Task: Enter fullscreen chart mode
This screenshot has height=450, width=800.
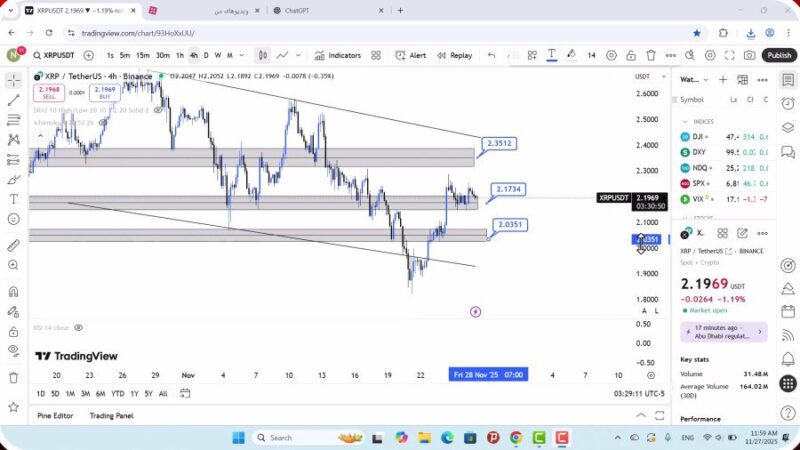Action: tap(730, 56)
